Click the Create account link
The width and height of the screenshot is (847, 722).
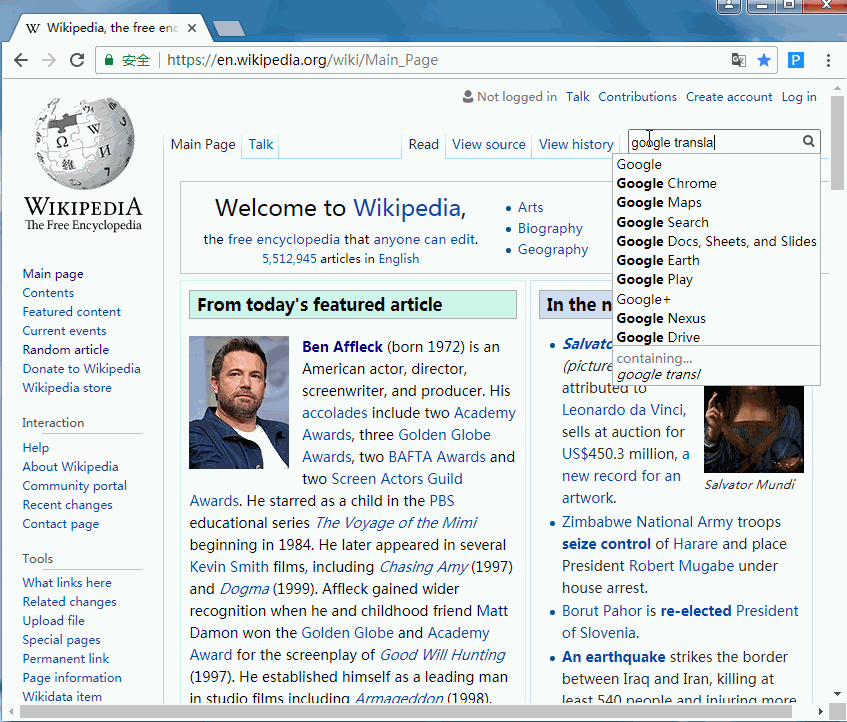729,97
